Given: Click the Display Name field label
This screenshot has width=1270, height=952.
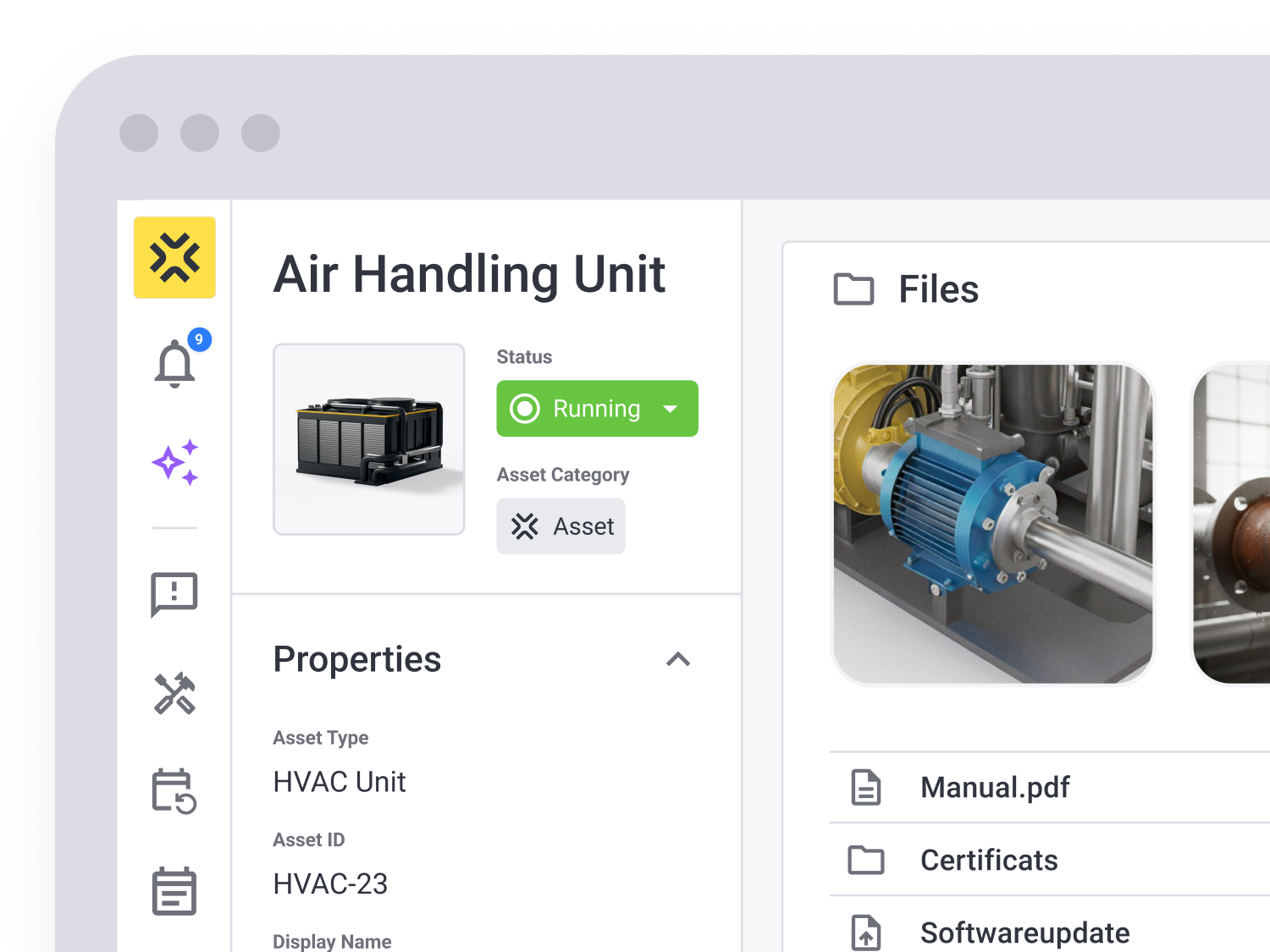Looking at the screenshot, I should pos(332,941).
